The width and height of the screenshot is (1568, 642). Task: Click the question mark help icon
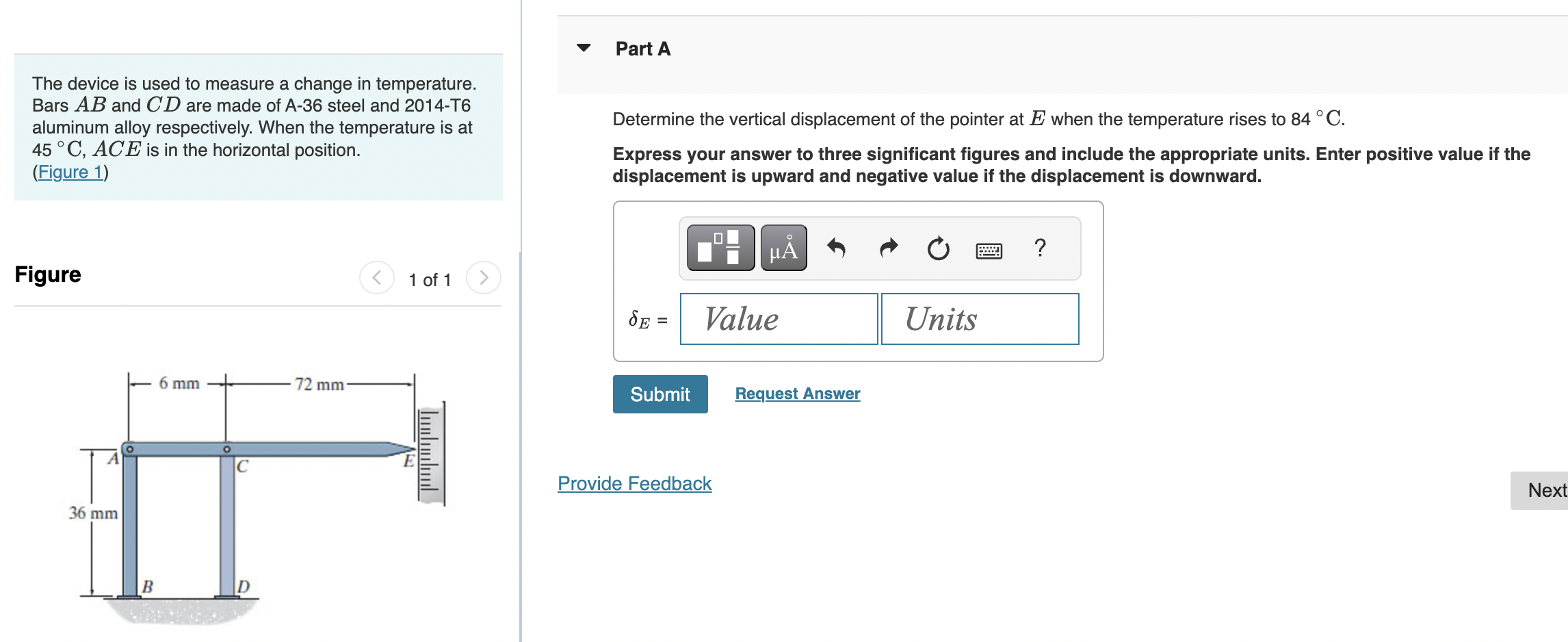coord(1039,248)
